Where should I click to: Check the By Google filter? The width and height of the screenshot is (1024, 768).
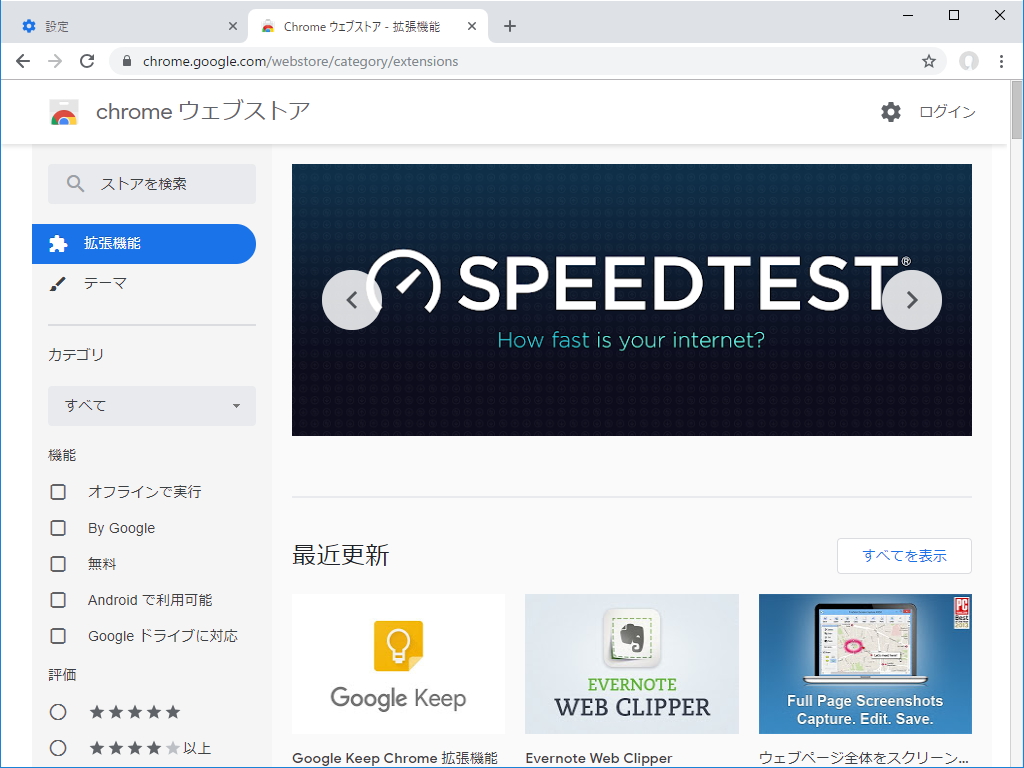58,528
